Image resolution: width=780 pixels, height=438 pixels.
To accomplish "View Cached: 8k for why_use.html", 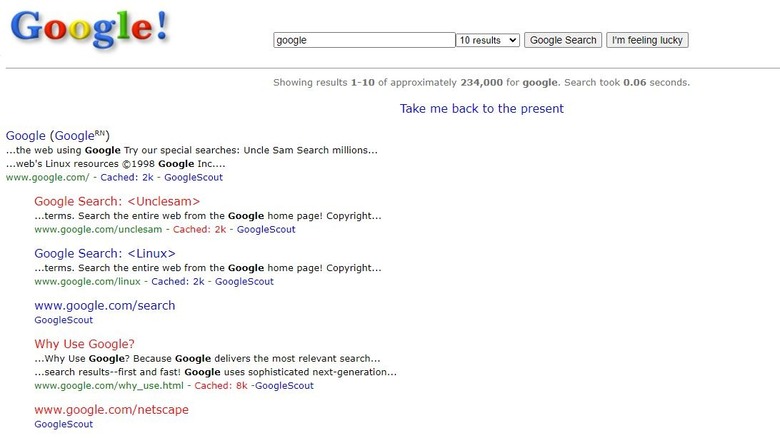I will coord(220,385).
